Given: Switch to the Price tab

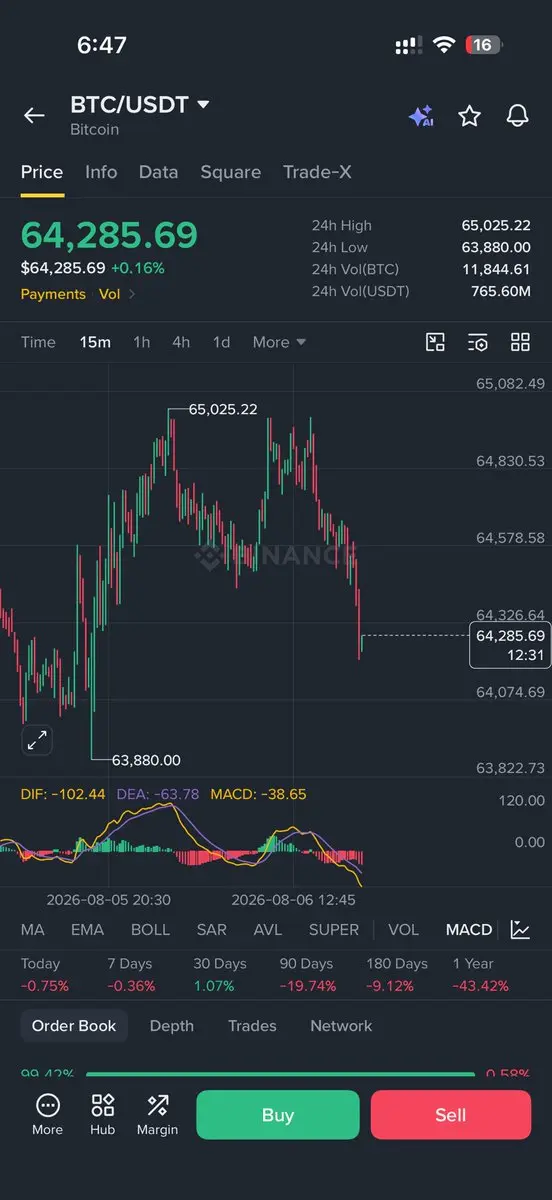Looking at the screenshot, I should pos(42,172).
